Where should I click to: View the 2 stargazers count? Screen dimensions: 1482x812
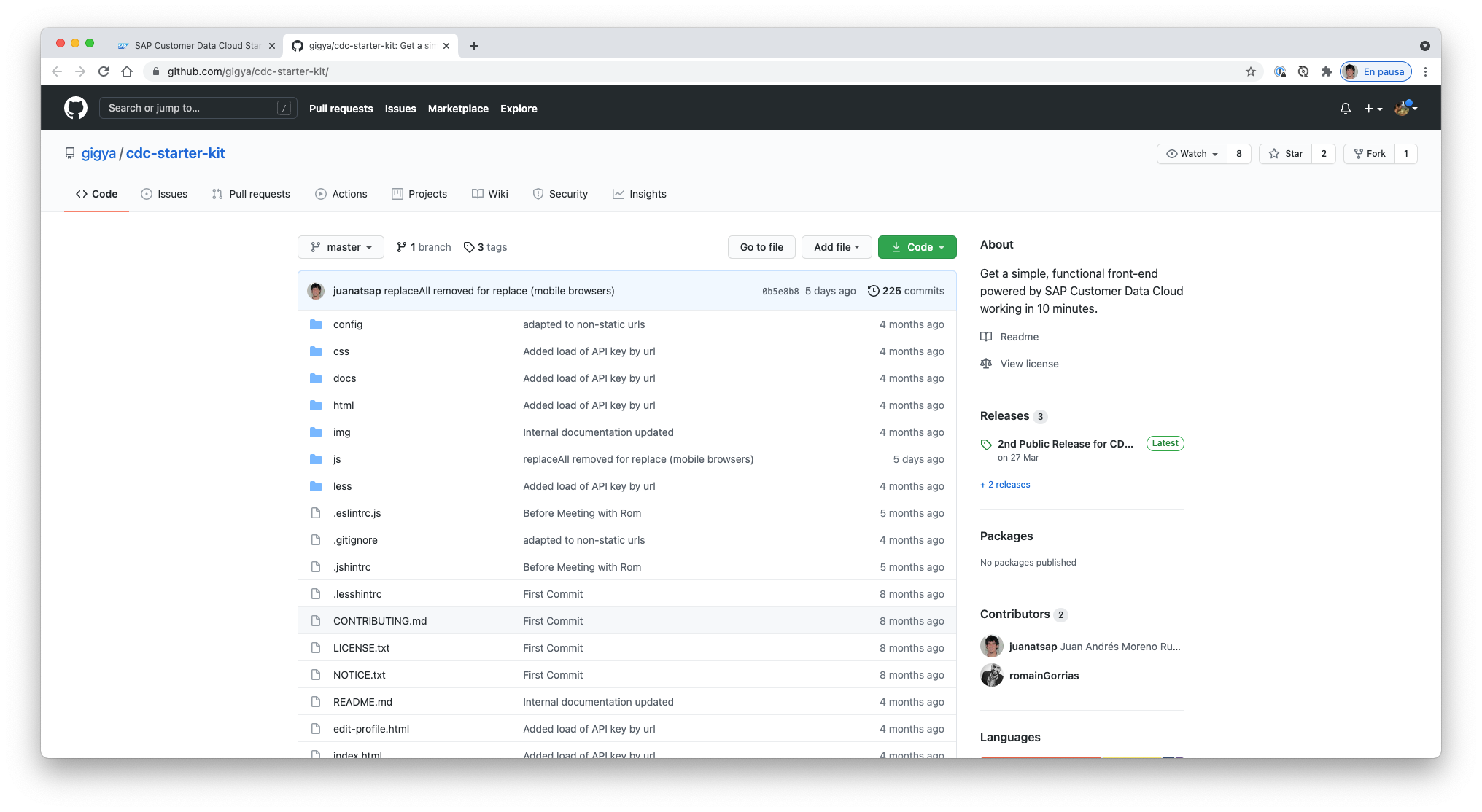1323,154
